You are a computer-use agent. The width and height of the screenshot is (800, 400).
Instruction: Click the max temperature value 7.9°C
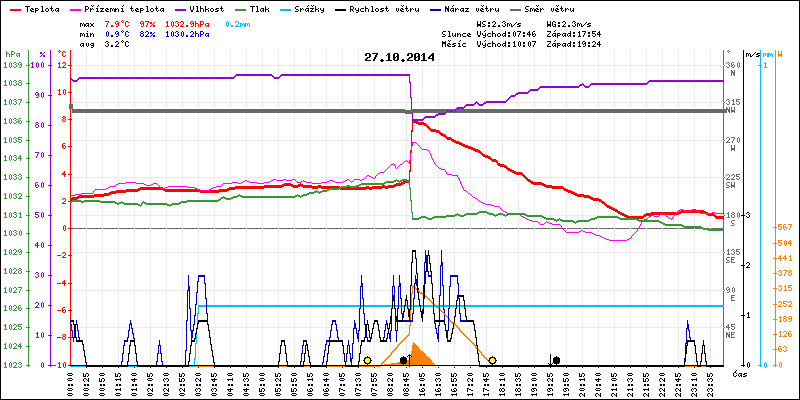117,24
